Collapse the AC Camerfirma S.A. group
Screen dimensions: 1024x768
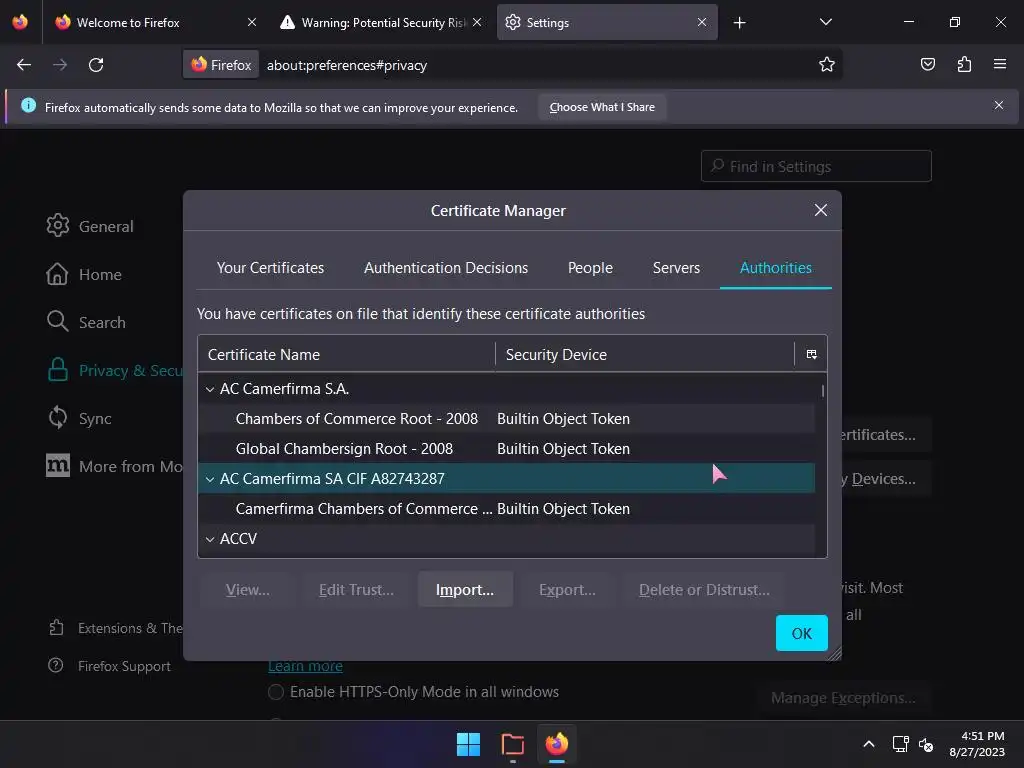tap(210, 389)
